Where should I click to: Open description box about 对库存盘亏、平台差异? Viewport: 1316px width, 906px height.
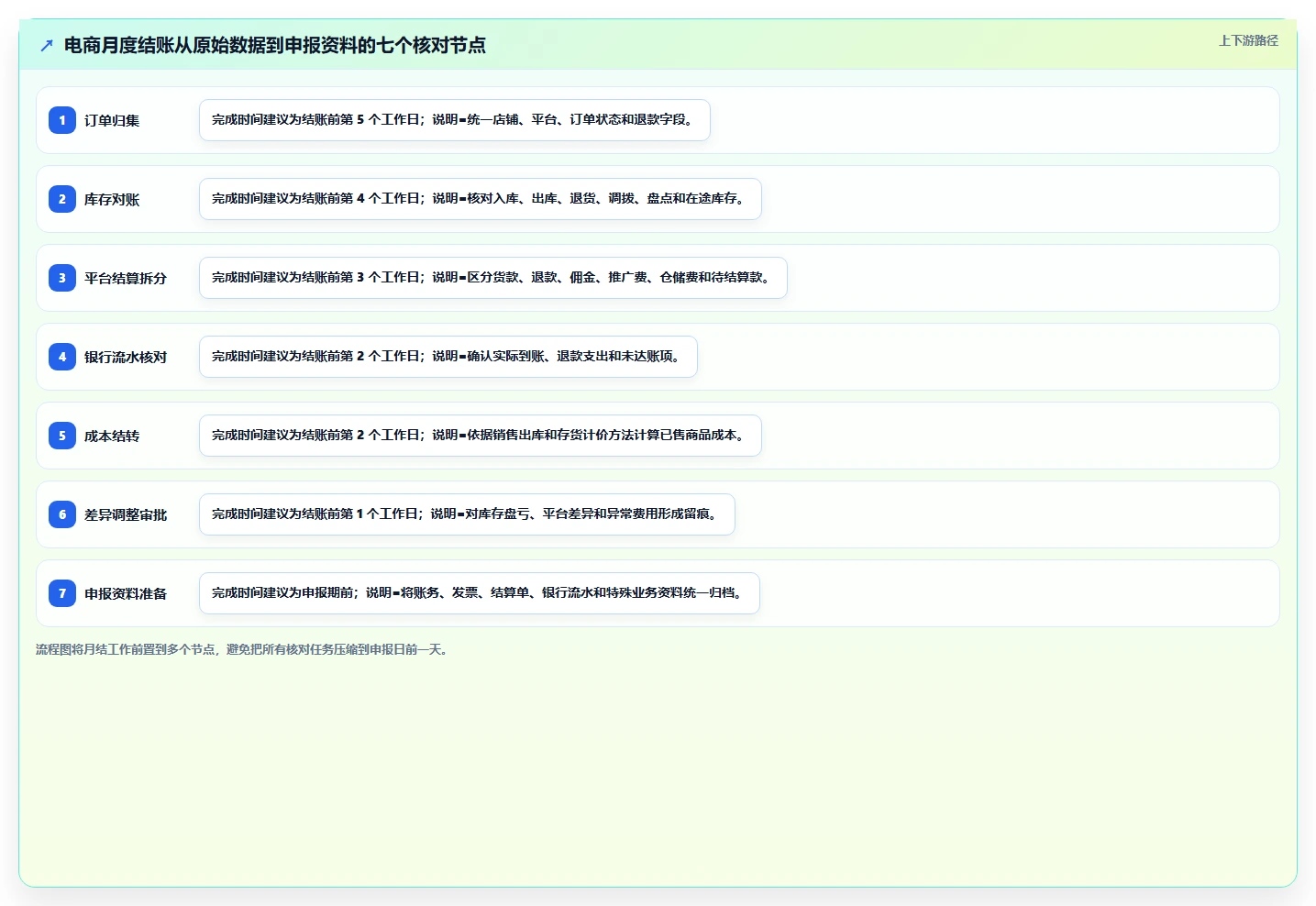(467, 514)
